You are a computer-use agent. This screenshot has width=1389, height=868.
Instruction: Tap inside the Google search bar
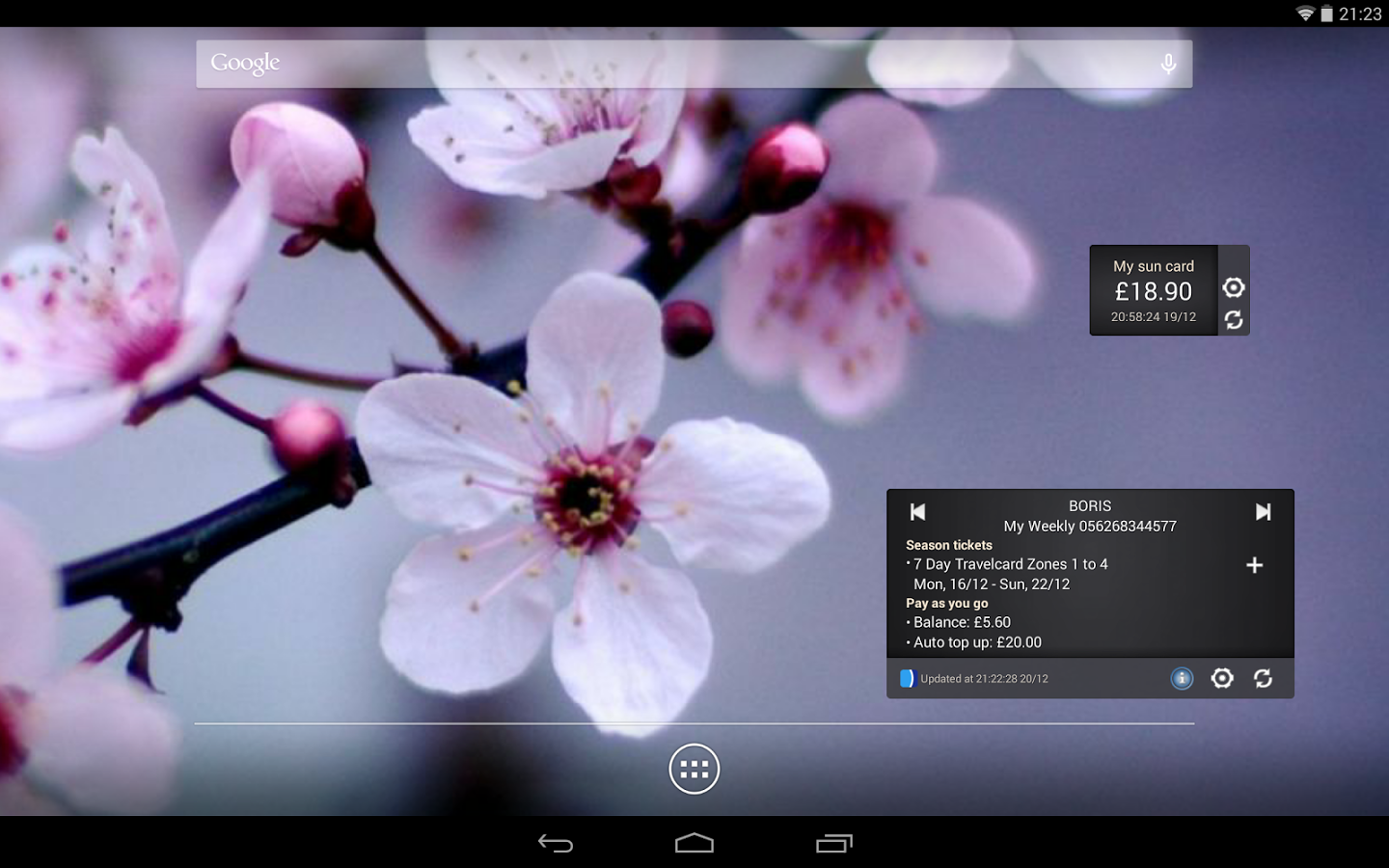(675, 64)
